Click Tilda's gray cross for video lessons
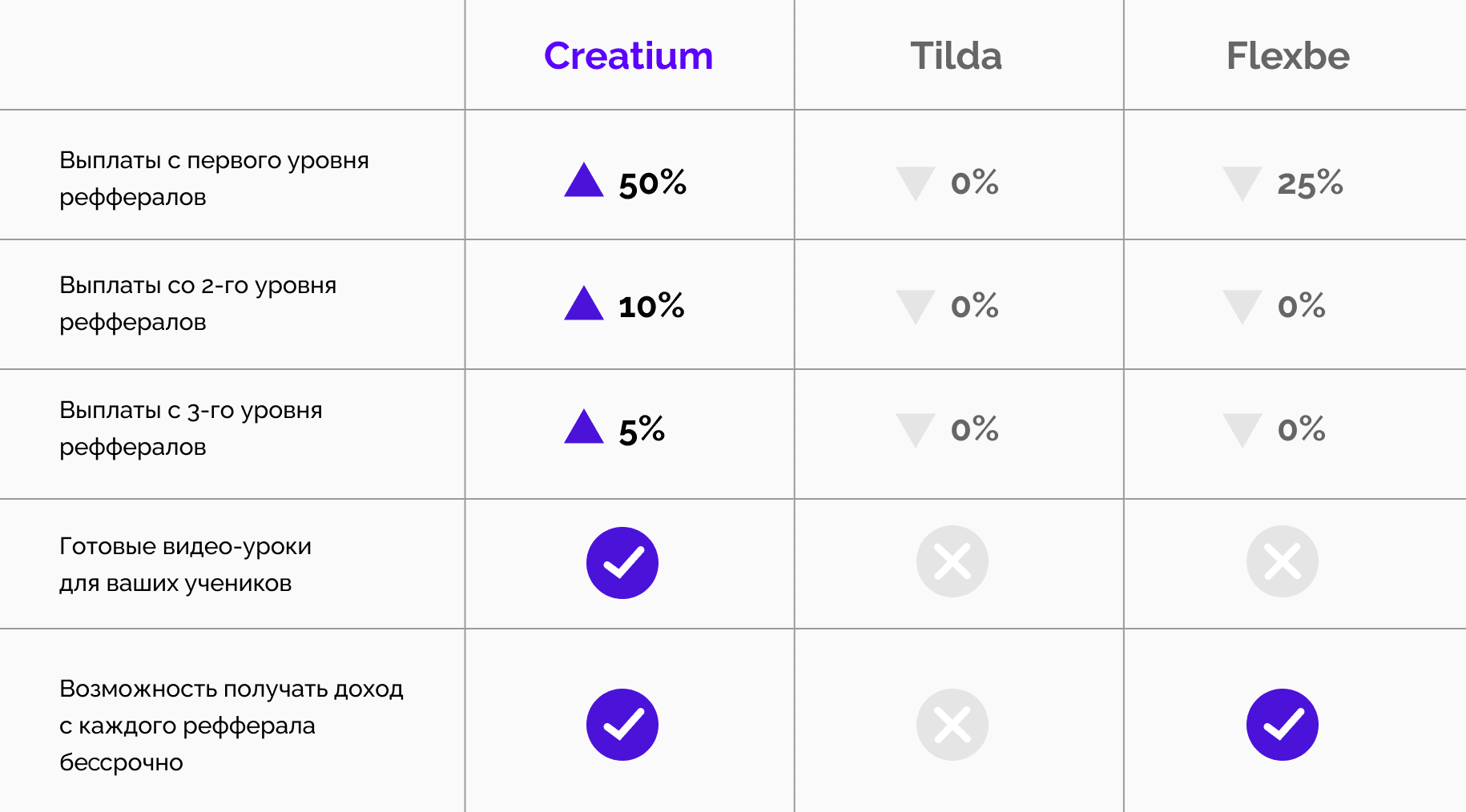The image size is (1466, 812). pos(952,561)
